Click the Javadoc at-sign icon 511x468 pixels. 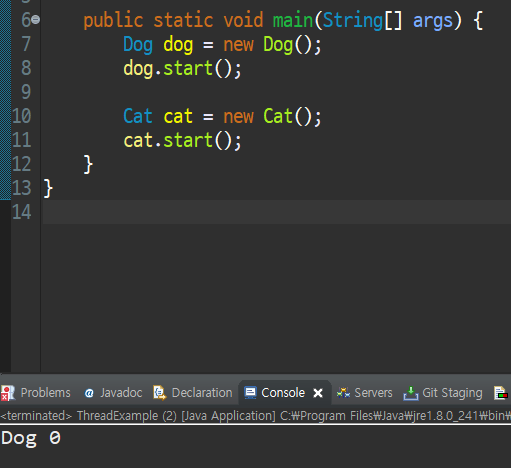(x=89, y=393)
